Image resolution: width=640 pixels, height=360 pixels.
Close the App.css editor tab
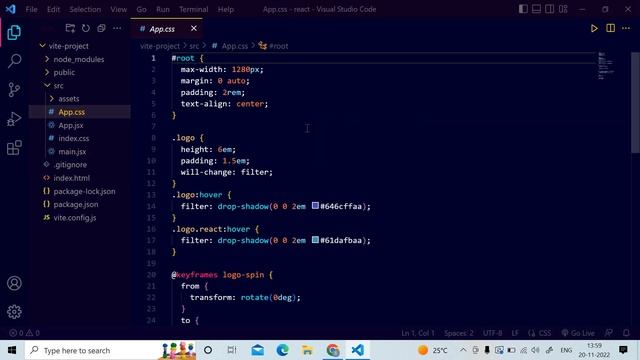point(193,28)
